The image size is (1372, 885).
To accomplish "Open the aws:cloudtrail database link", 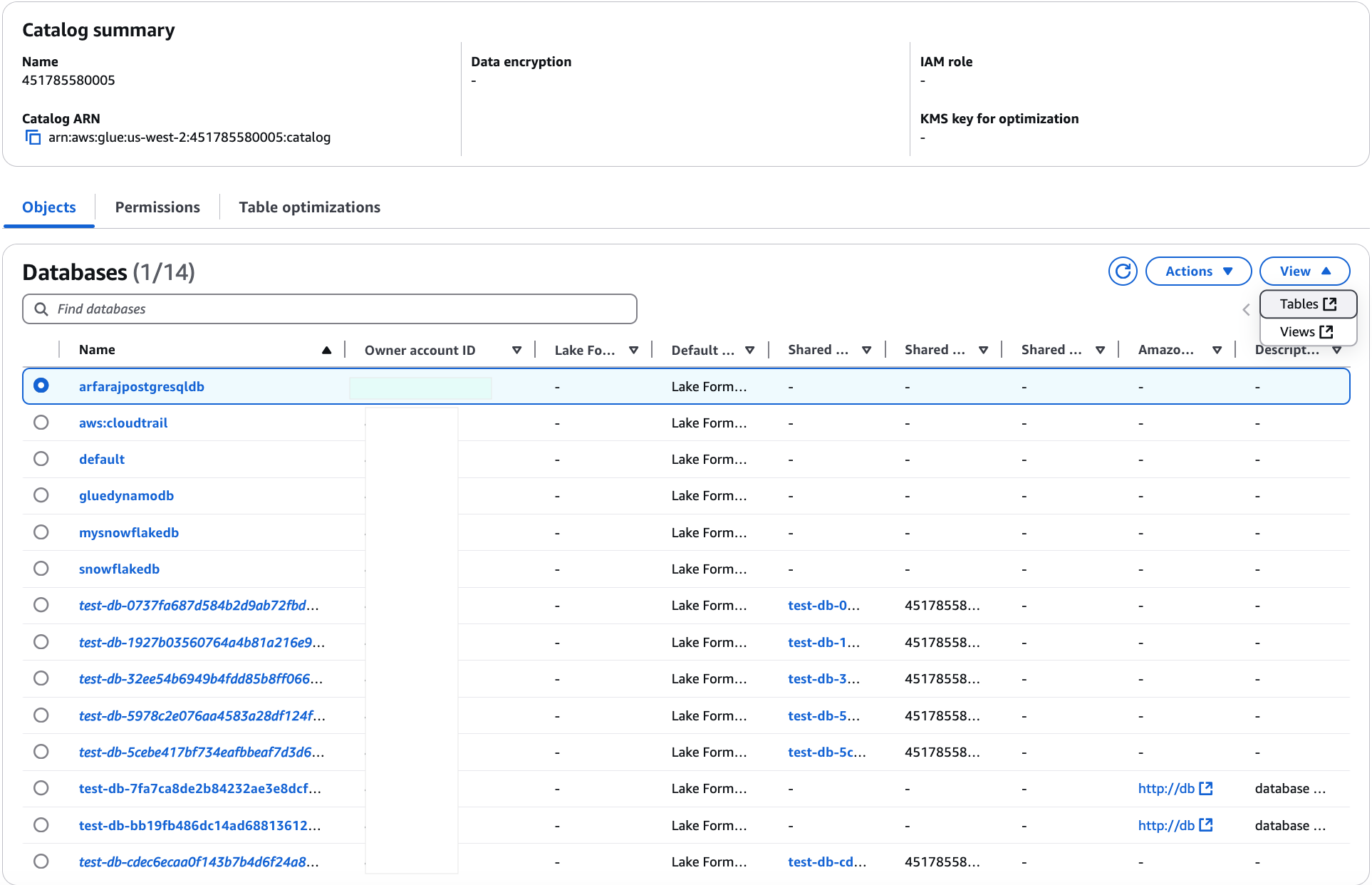I will tap(123, 423).
